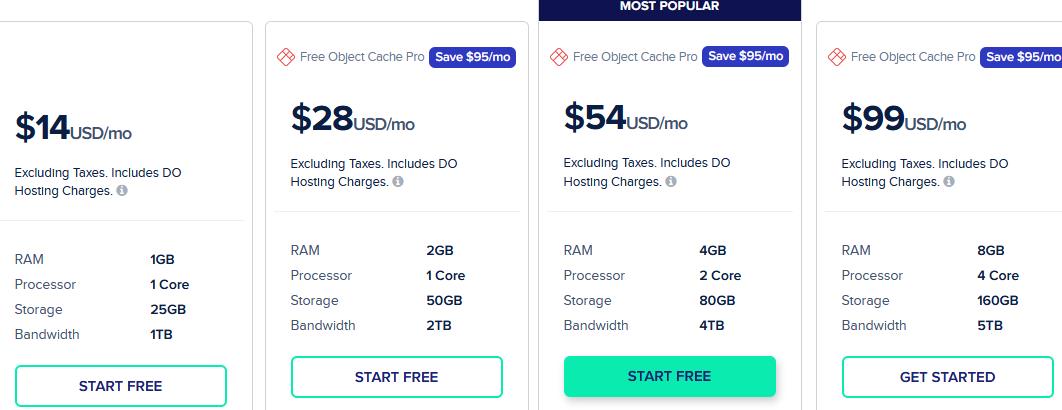
Task: Click info icon in $28 plan hosting note
Action: tap(398, 182)
